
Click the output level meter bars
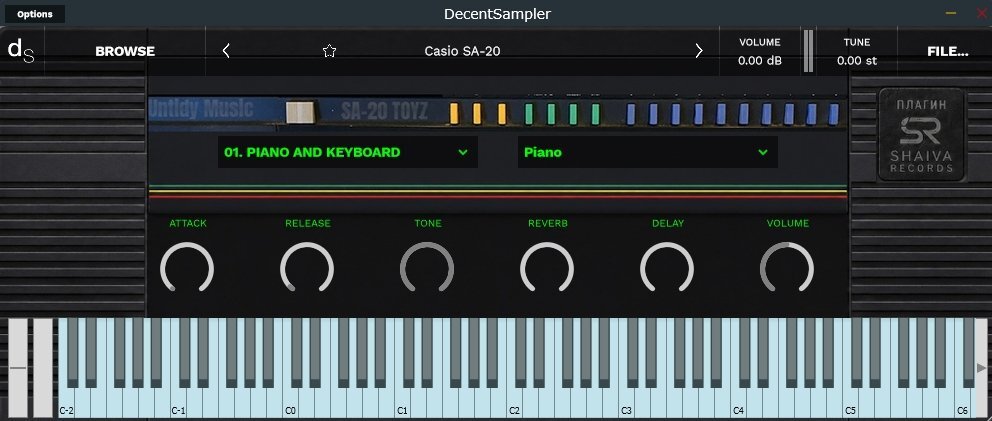[809, 51]
